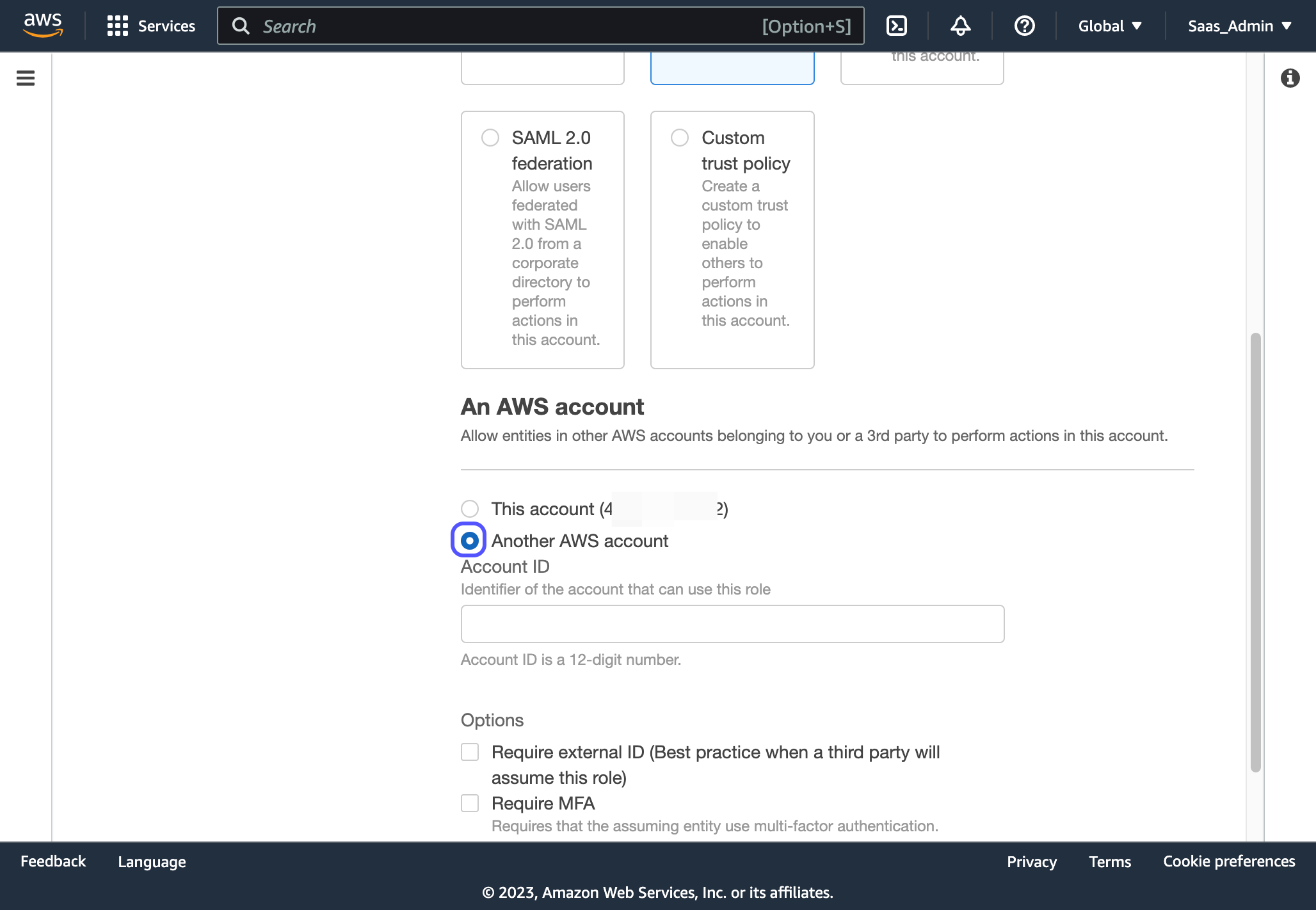The width and height of the screenshot is (1316, 910).
Task: Check the Require MFA option
Action: pyautogui.click(x=470, y=803)
